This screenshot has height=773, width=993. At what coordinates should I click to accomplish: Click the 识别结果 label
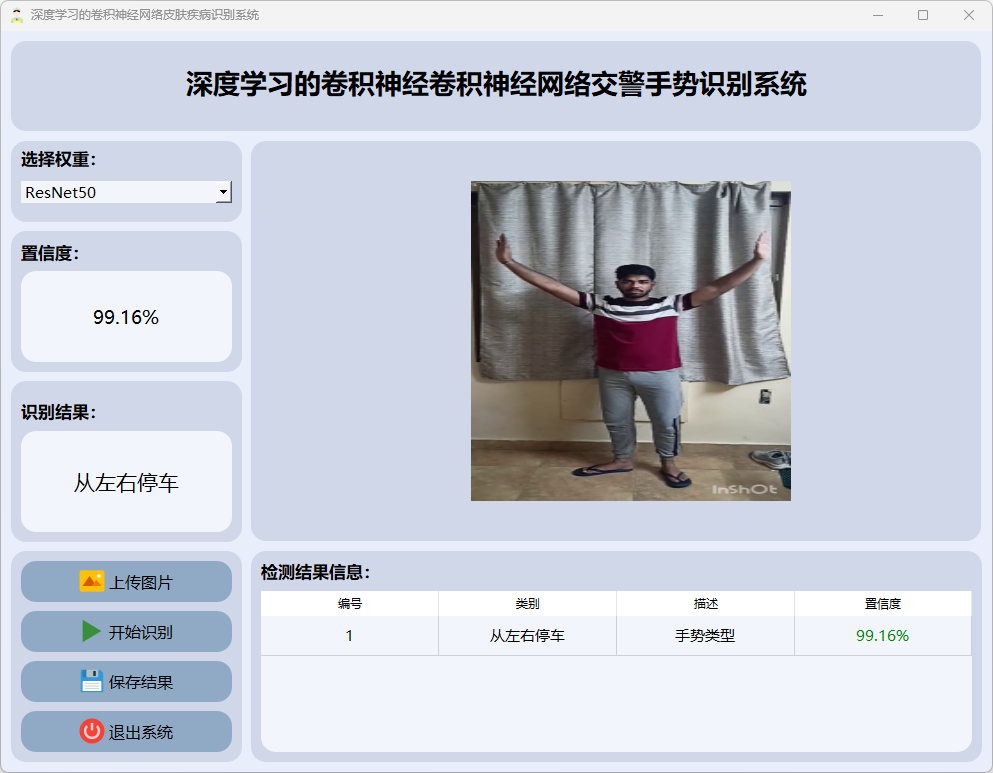tap(58, 412)
